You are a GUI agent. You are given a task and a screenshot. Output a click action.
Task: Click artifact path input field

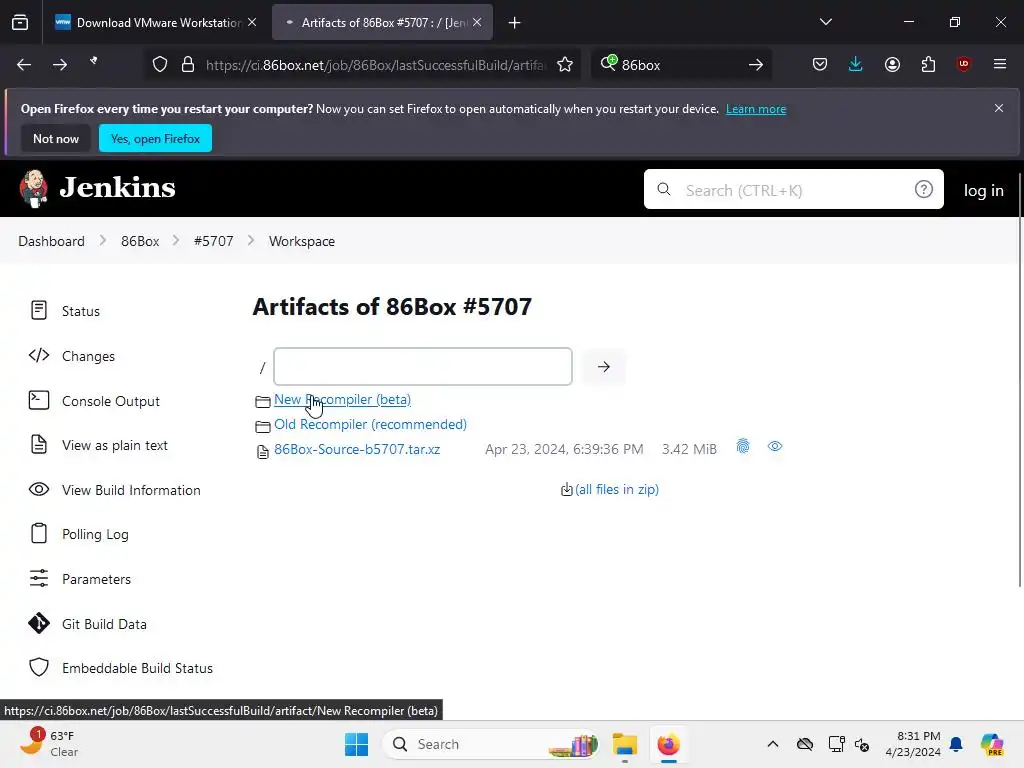[x=423, y=366]
